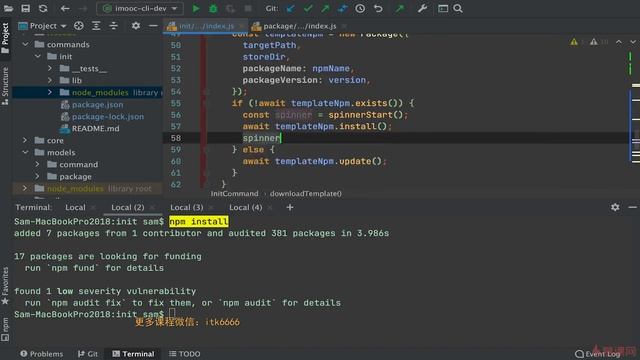Open README.md in the project tree
The image size is (640, 360).
click(96, 129)
